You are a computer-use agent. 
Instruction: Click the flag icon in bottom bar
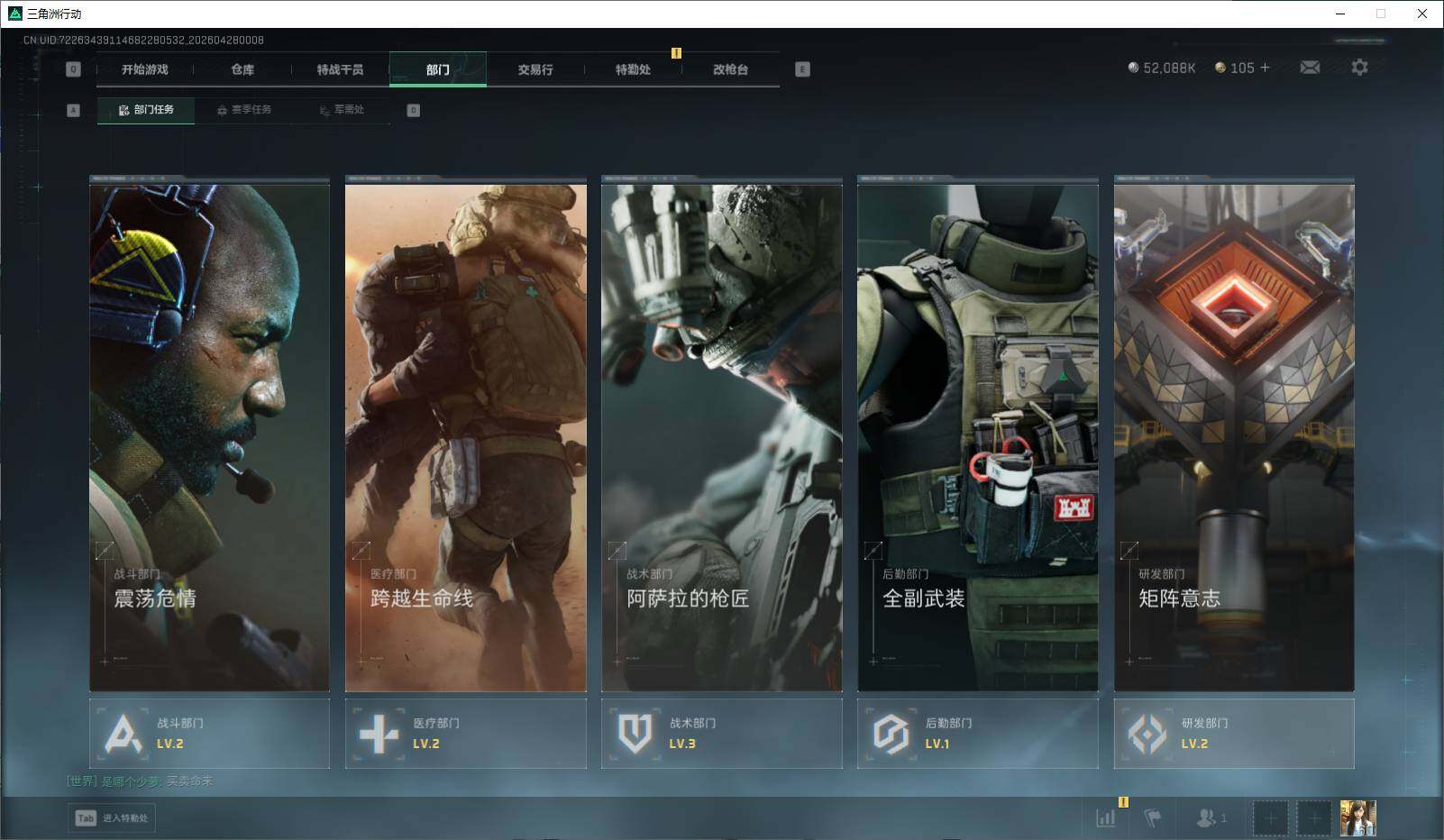click(x=1152, y=818)
